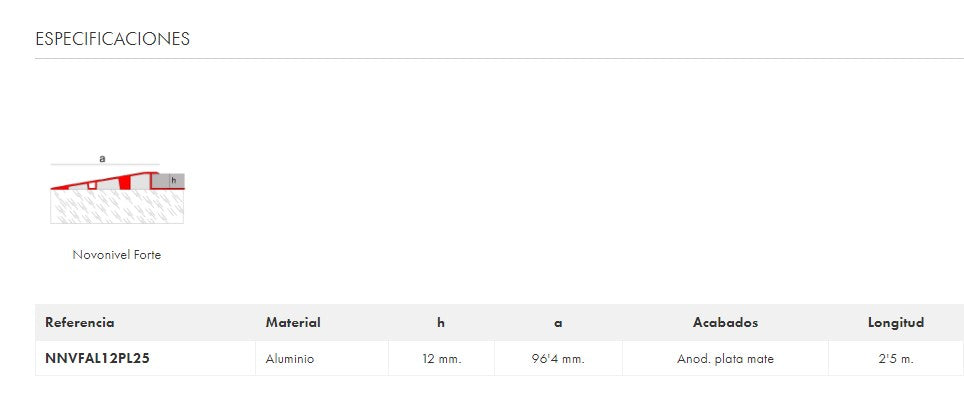Click the ESPECIFICACIONES section heading
Image resolution: width=964 pixels, height=405 pixels.
[112, 39]
